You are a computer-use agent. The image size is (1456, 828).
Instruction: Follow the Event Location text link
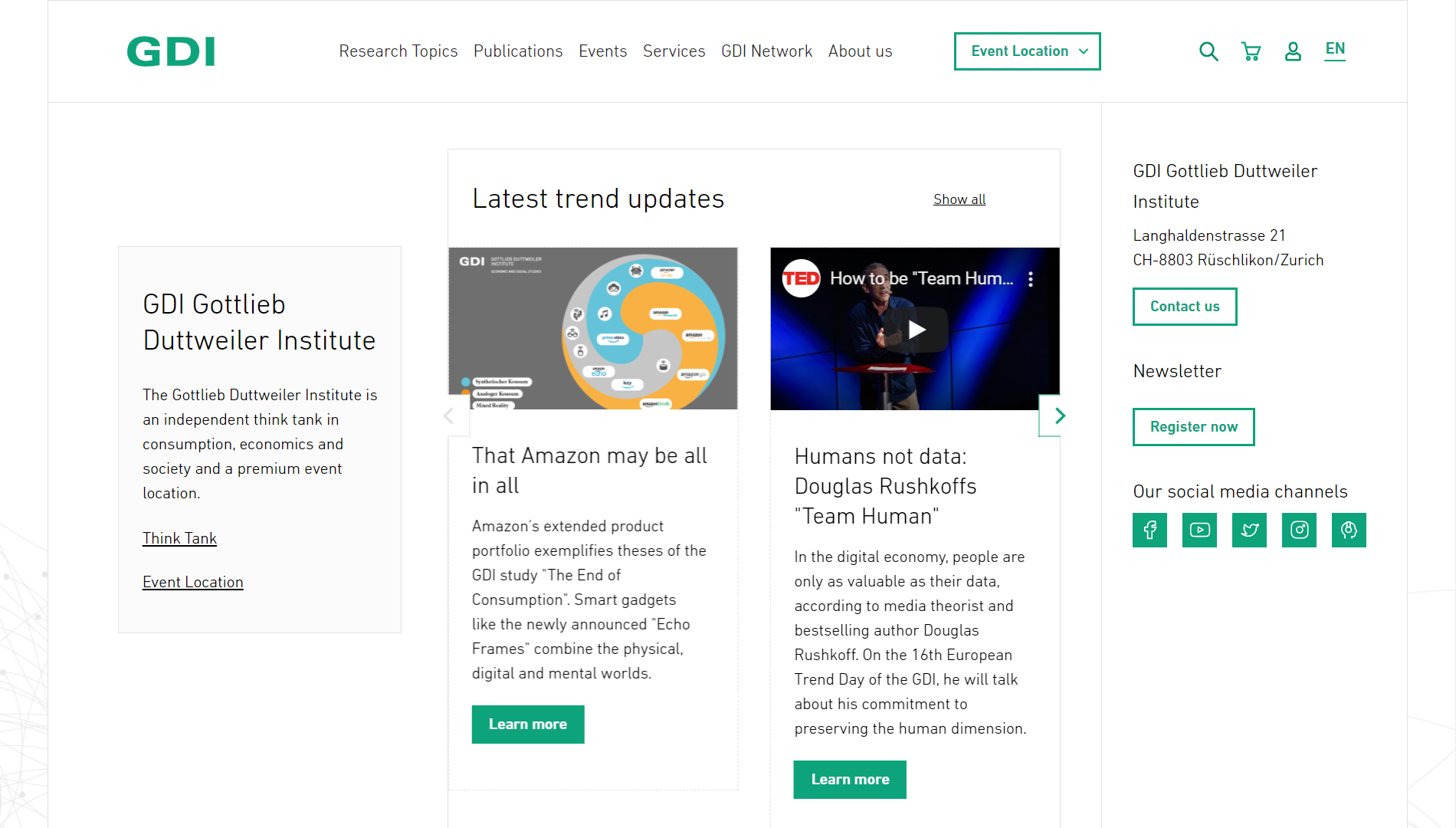pyautogui.click(x=193, y=582)
